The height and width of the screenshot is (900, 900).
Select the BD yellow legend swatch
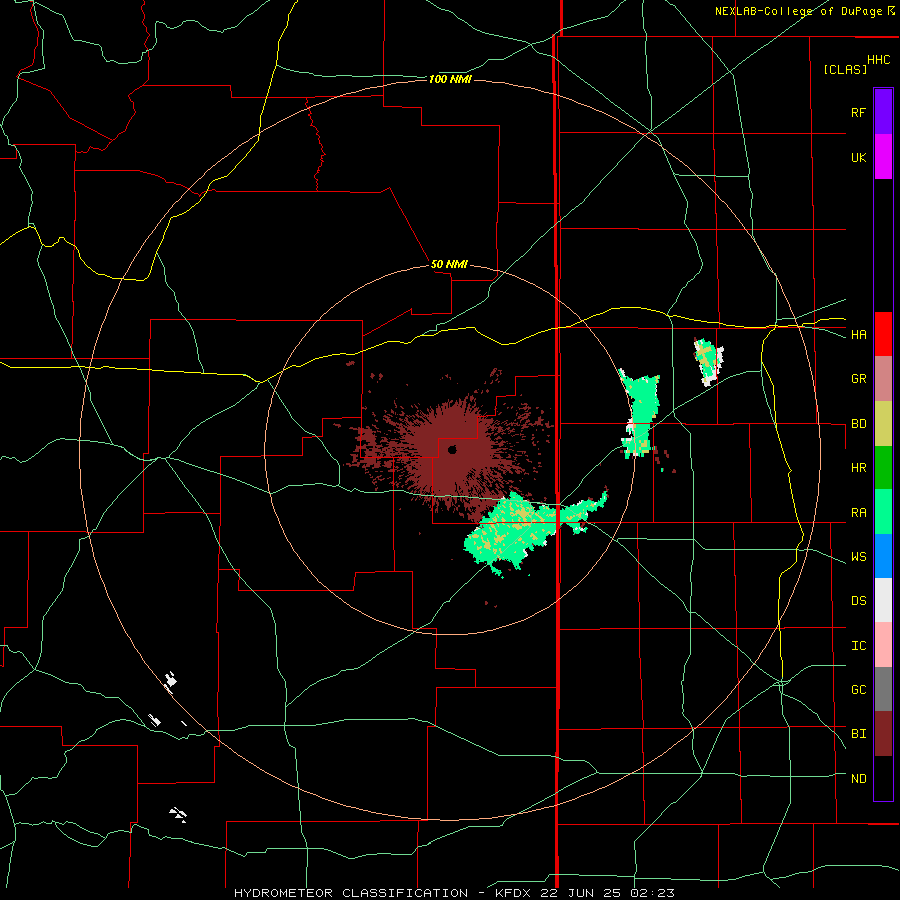pyautogui.click(x=883, y=424)
